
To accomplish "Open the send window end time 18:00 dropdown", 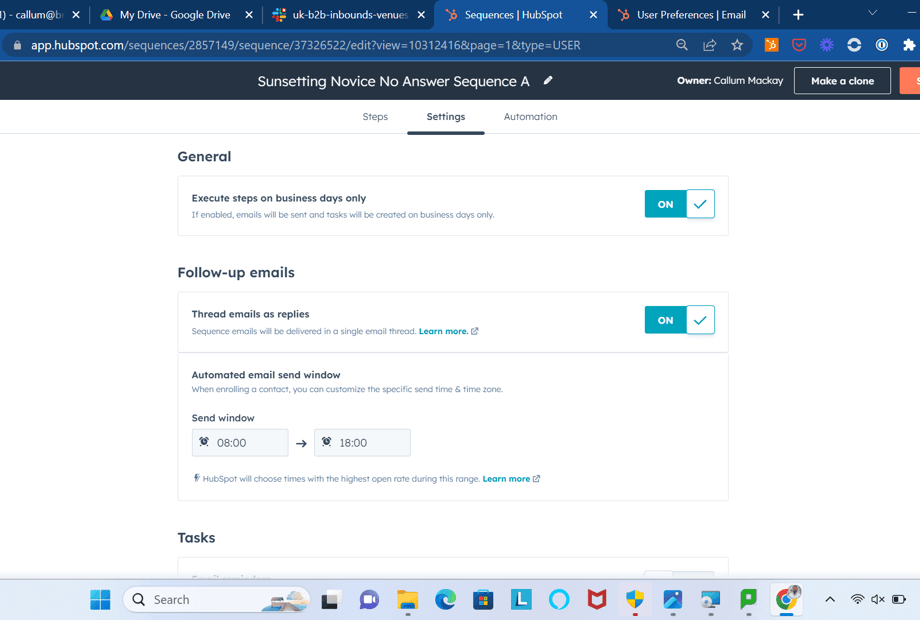I will pyautogui.click(x=362, y=443).
